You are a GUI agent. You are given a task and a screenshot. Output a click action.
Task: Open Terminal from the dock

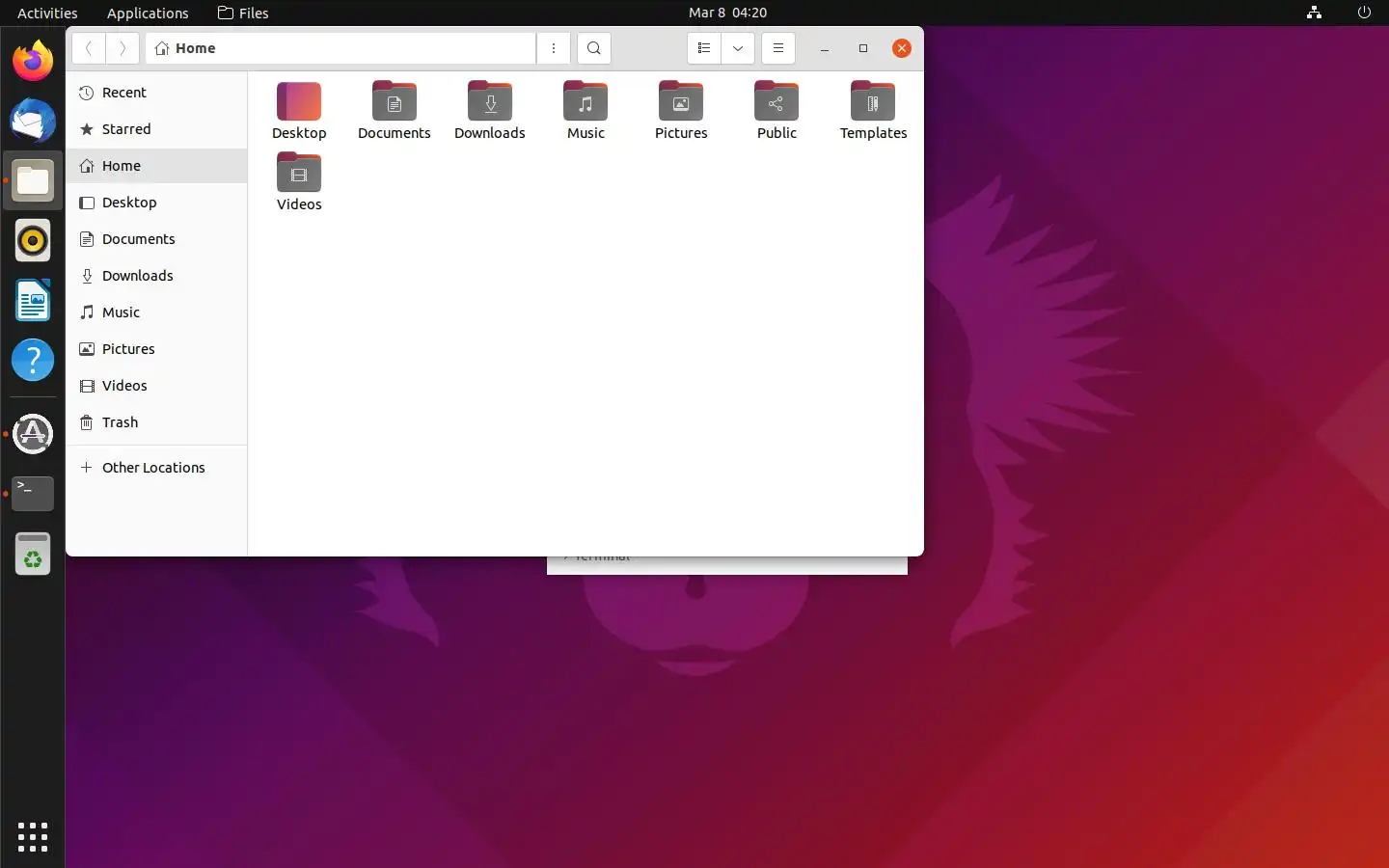coord(33,494)
